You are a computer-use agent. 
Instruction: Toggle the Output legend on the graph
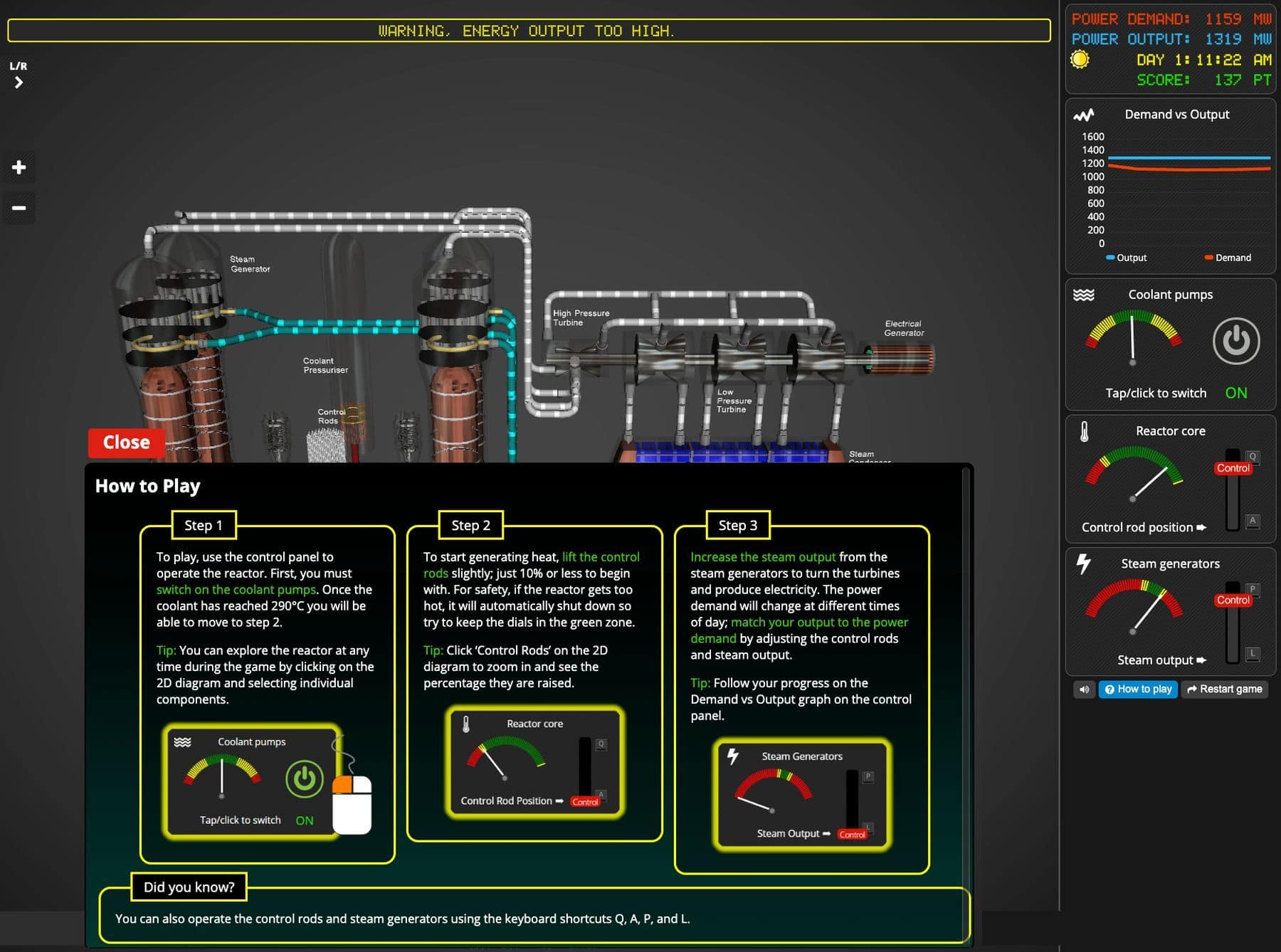[x=1125, y=258]
